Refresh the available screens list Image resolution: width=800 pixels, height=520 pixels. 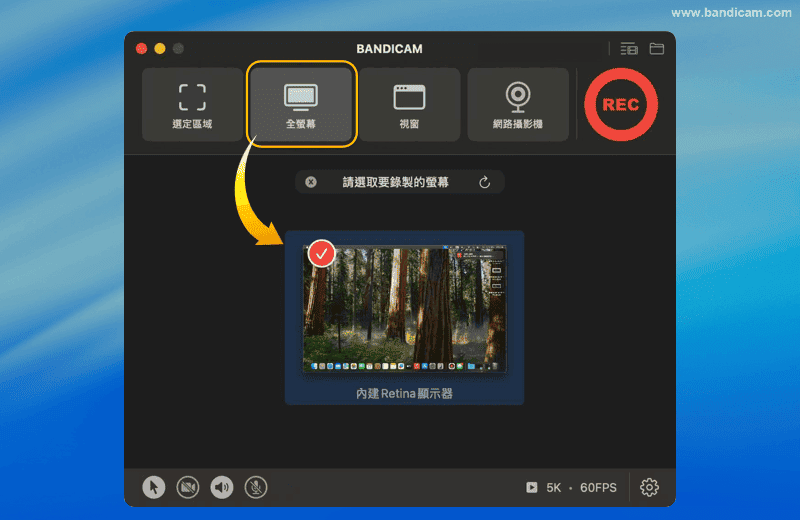[x=485, y=182]
